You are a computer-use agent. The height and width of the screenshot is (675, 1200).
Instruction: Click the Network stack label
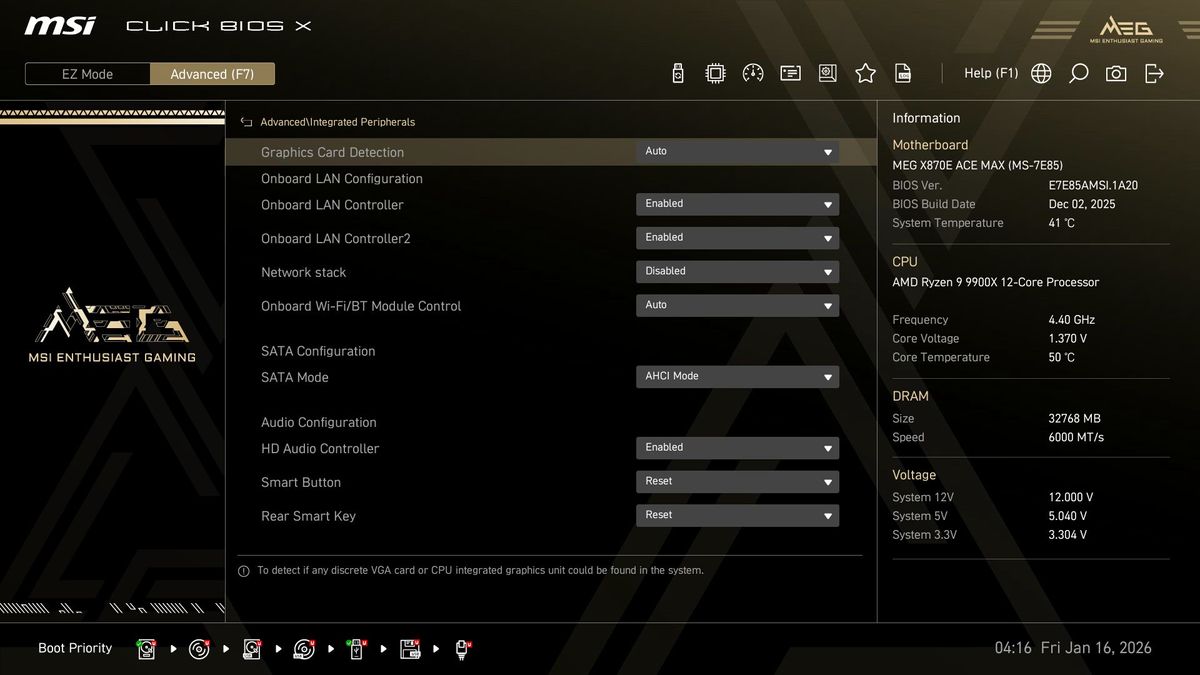tap(303, 273)
